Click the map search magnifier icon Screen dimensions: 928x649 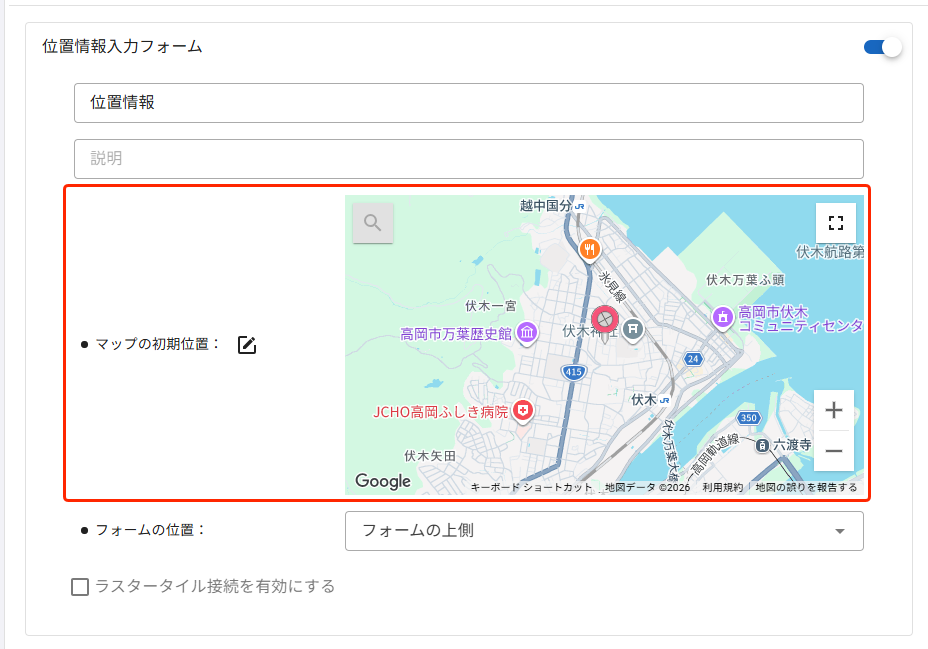[x=373, y=223]
